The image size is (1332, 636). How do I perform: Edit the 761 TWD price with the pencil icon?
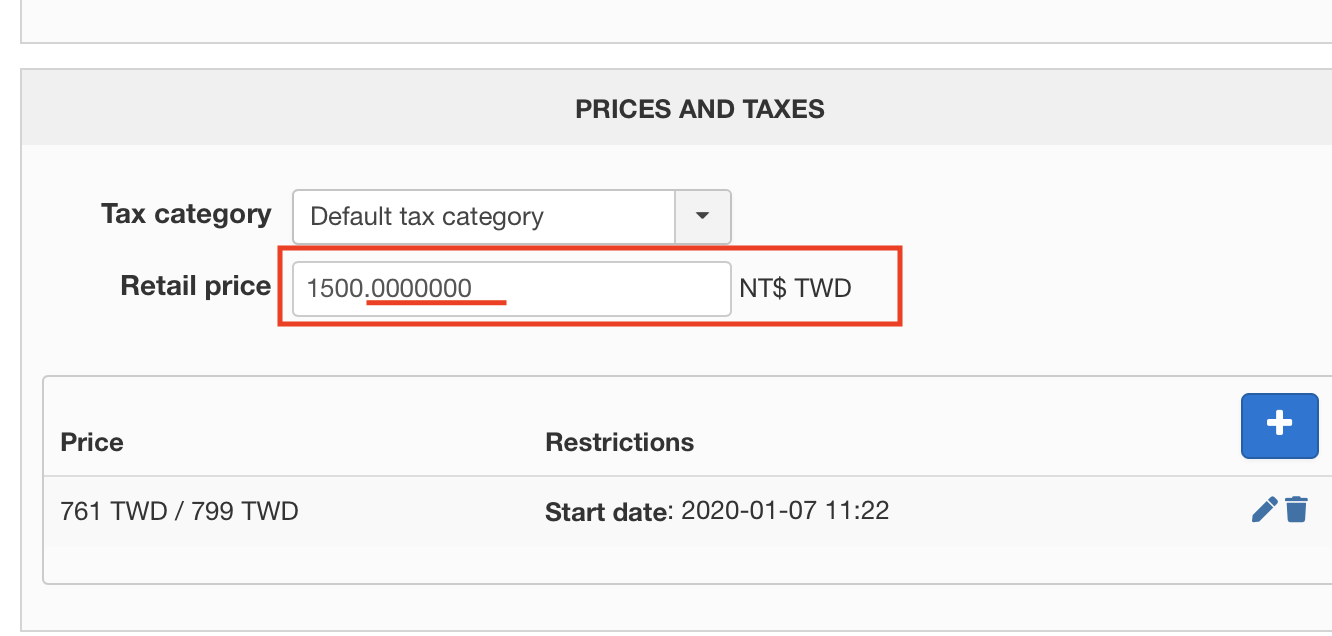1264,510
